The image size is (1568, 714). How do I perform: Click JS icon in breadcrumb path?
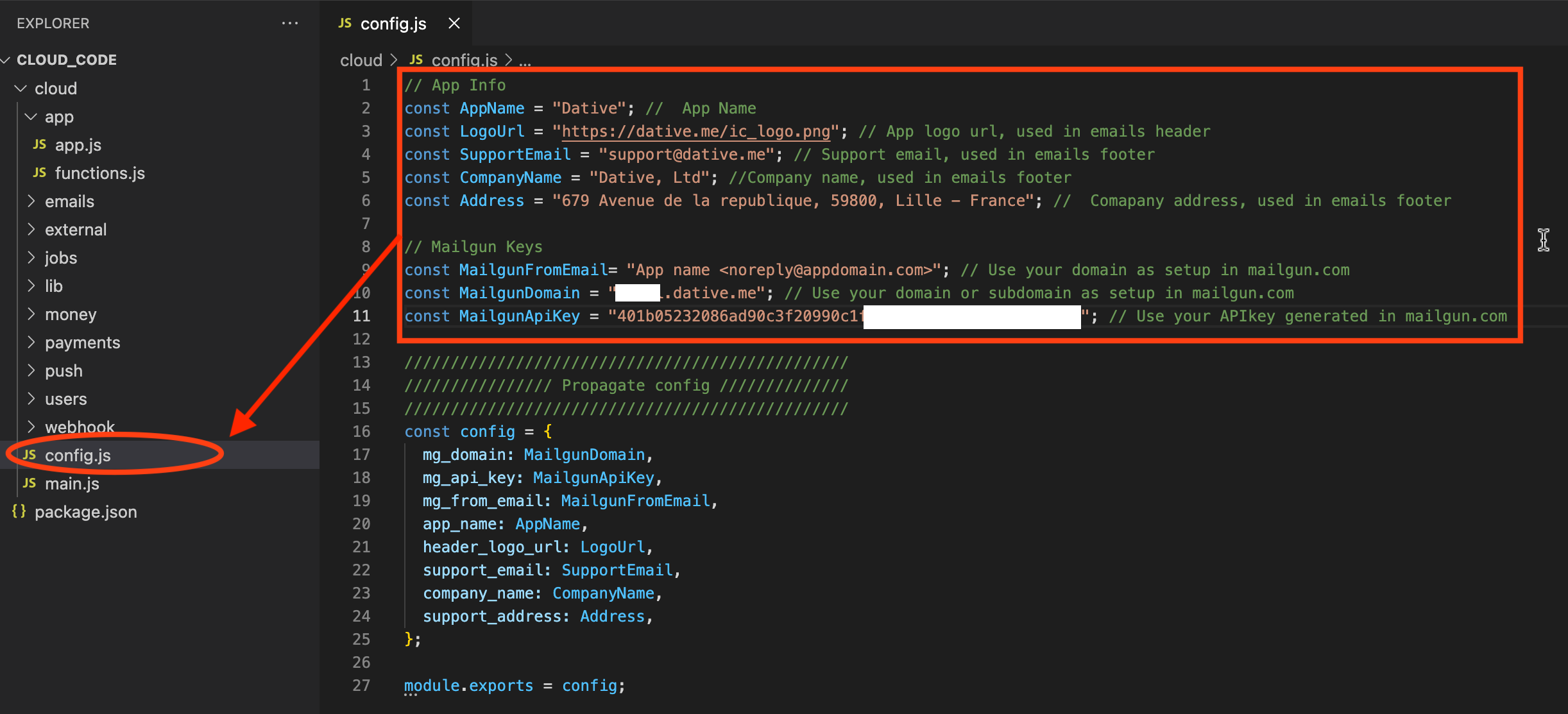416,60
